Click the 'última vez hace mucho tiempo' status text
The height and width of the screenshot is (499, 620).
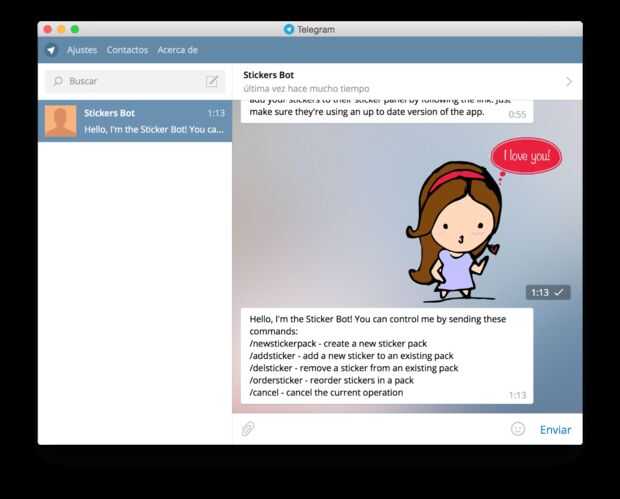(x=306, y=89)
